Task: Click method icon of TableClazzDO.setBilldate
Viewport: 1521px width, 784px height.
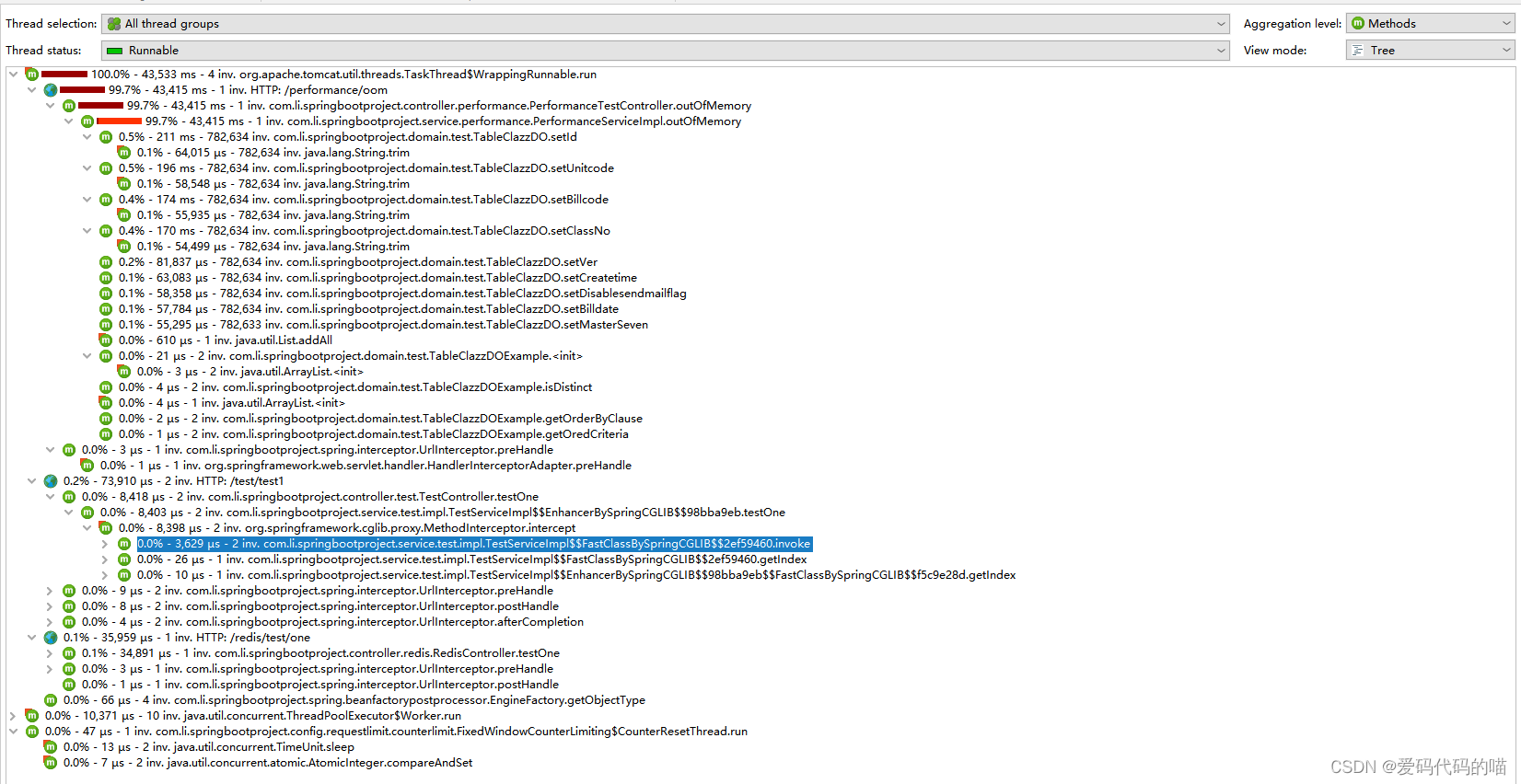Action: 106,309
